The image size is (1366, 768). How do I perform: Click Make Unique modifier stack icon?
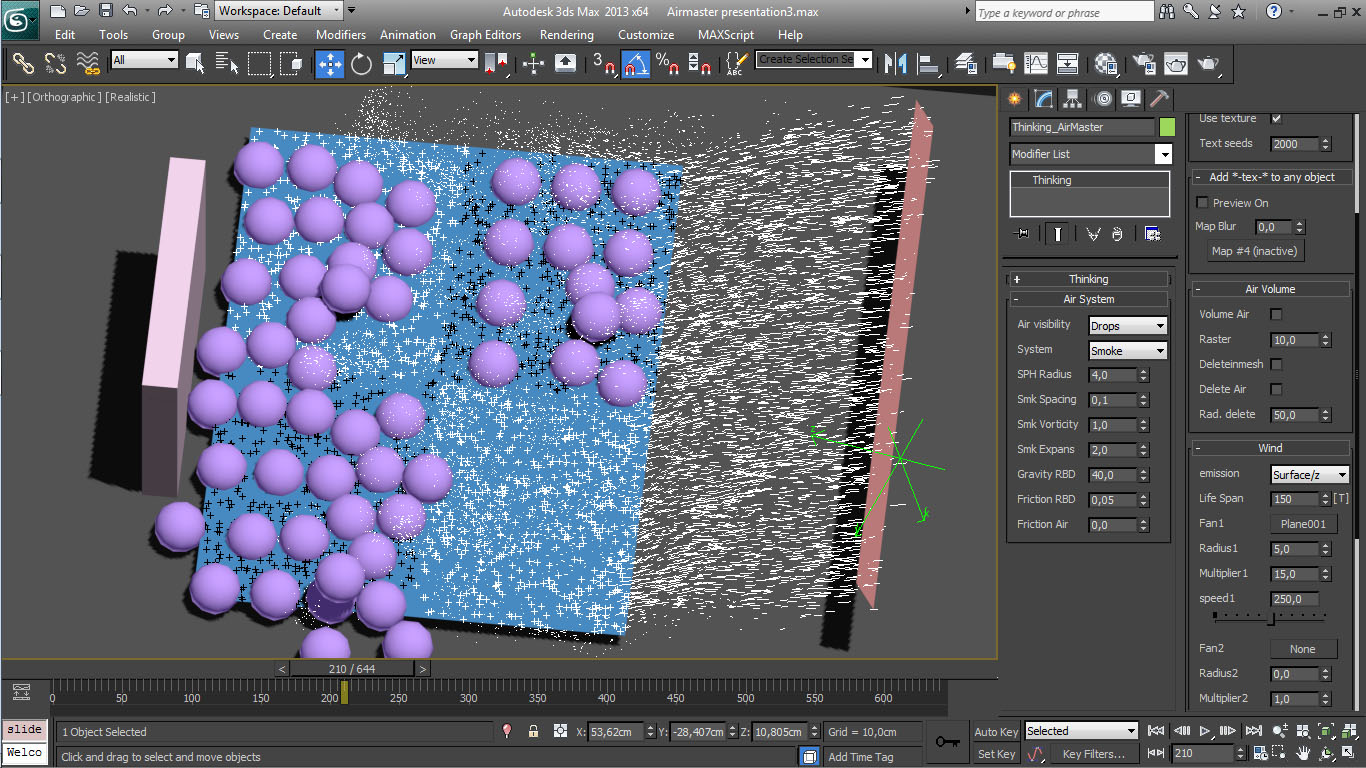click(1092, 234)
